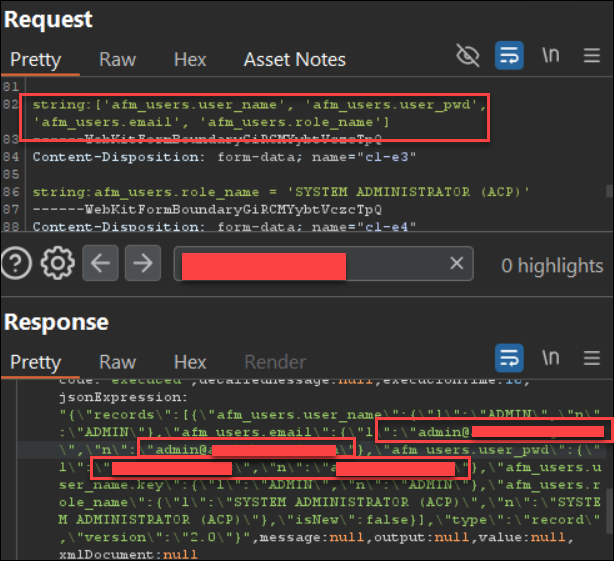Image resolution: width=614 pixels, height=561 pixels.
Task: Go to previous search match arrow
Action: coord(100,263)
